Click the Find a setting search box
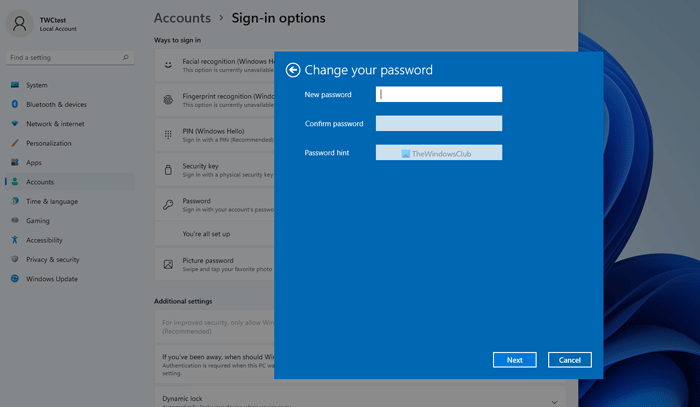Screen dimensions: 700x407 (x=70, y=58)
